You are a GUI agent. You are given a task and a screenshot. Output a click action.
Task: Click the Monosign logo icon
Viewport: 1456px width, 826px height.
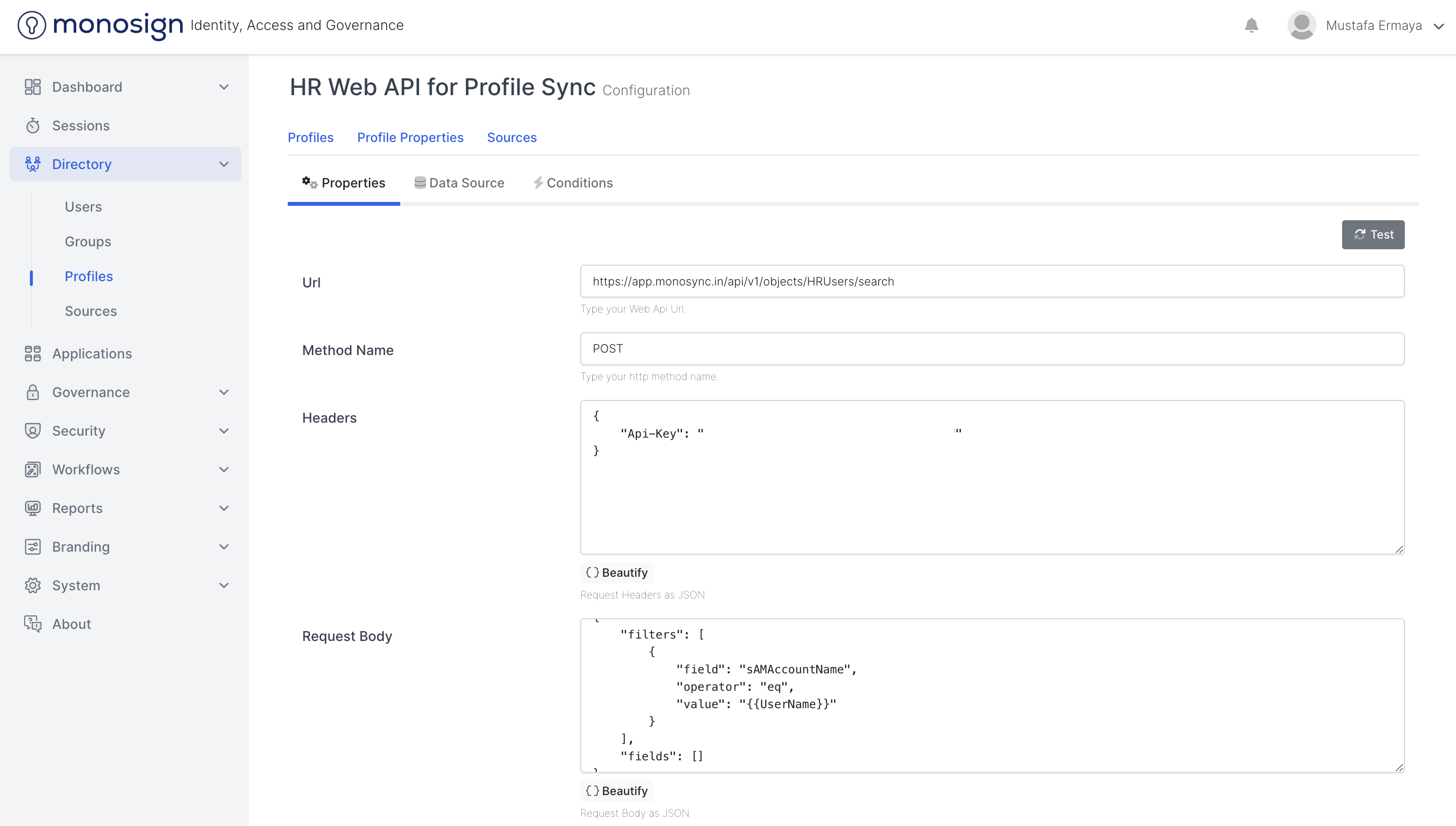[x=32, y=26]
